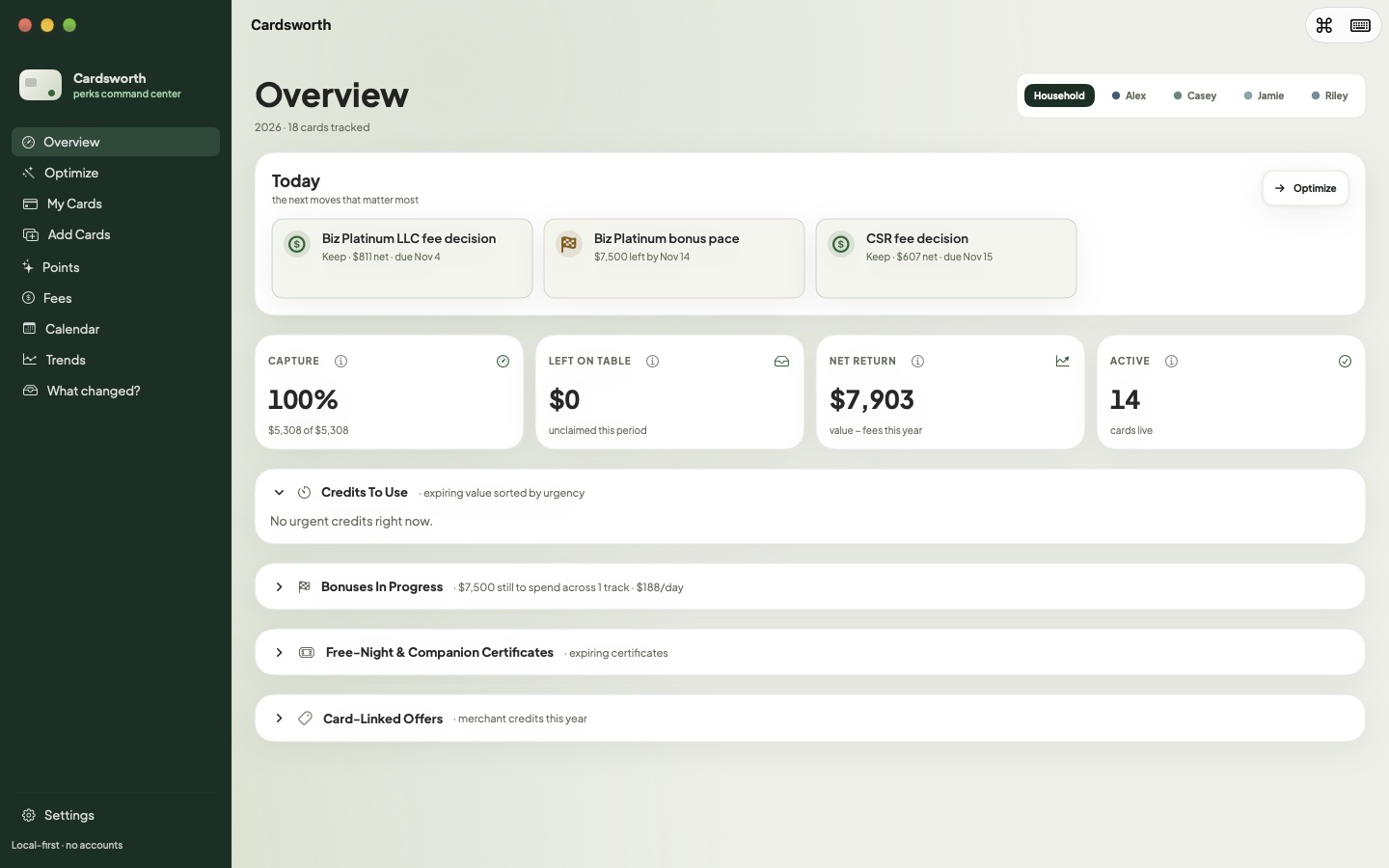The height and width of the screenshot is (868, 1389).
Task: Open the Calendar page
Action: (116, 329)
